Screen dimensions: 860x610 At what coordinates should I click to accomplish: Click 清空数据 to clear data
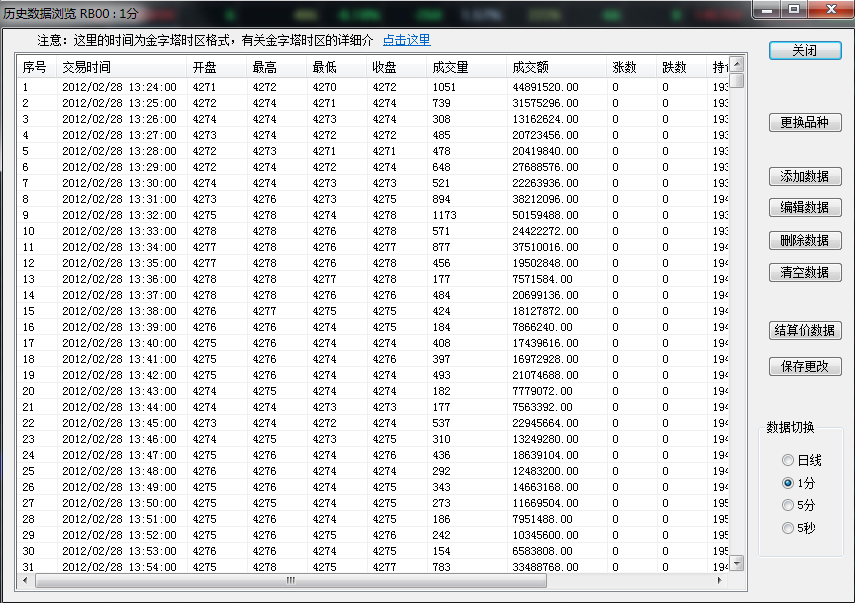pos(804,273)
